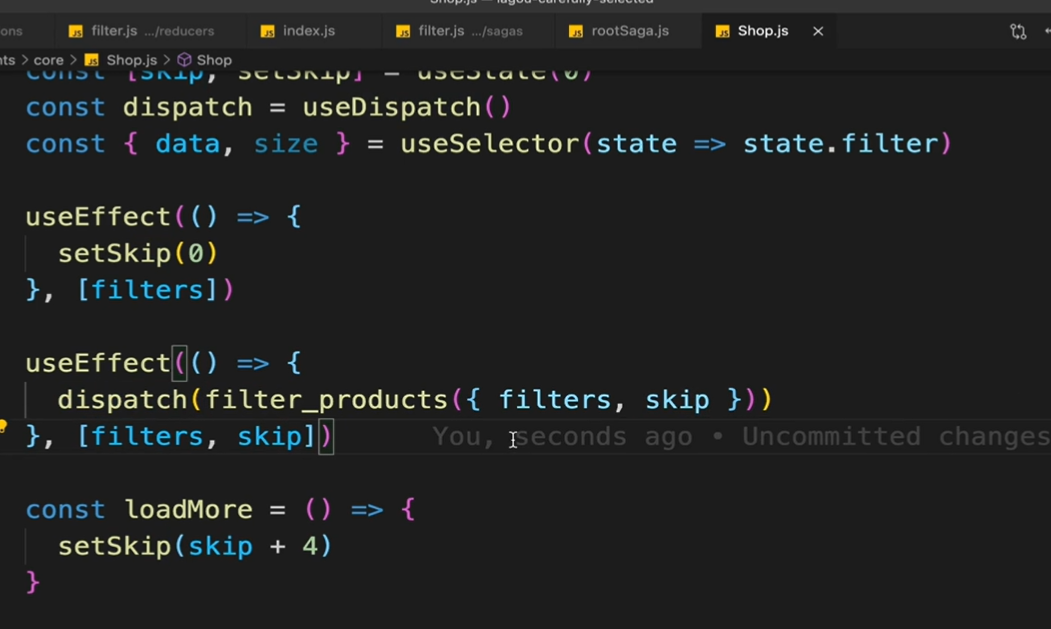Click the JS icon on filter.js sagas tab
The height and width of the screenshot is (629, 1051).
[403, 32]
